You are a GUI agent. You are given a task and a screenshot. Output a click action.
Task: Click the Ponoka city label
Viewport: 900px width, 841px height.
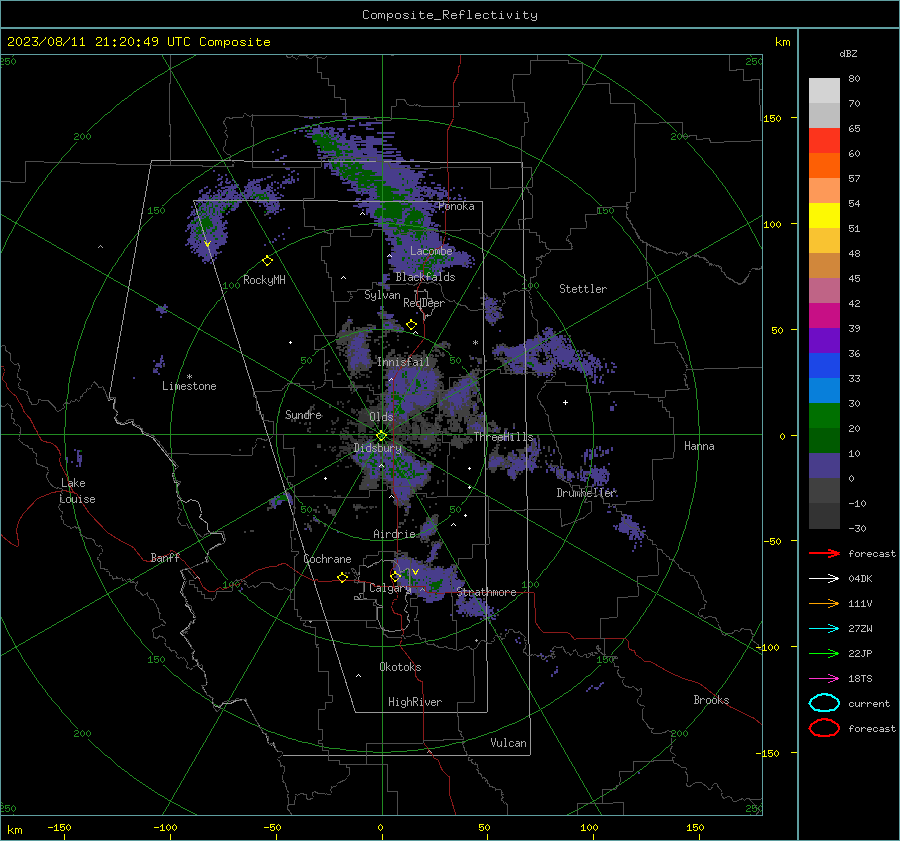point(456,207)
